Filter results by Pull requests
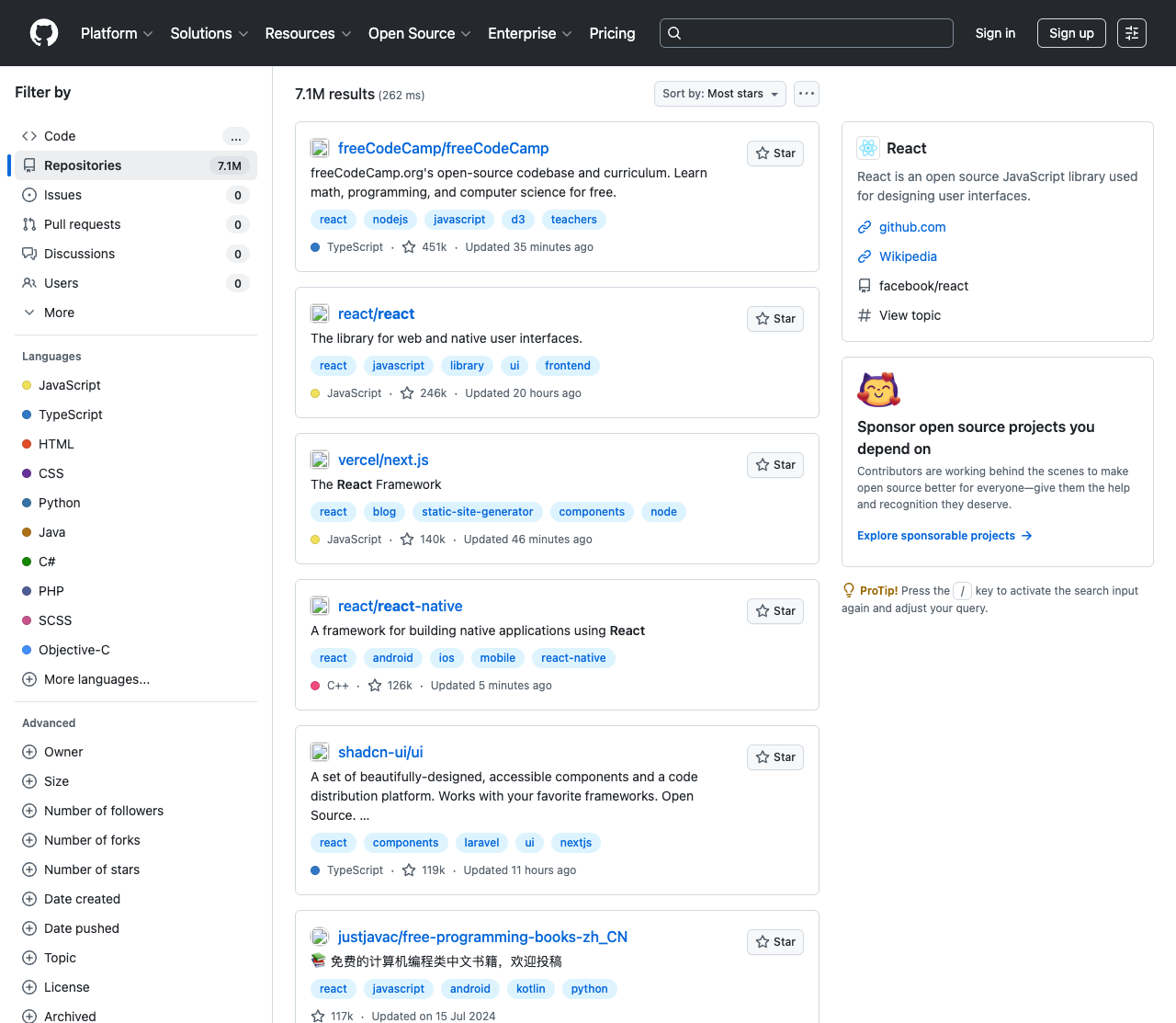The image size is (1176, 1023). pyautogui.click(x=136, y=224)
